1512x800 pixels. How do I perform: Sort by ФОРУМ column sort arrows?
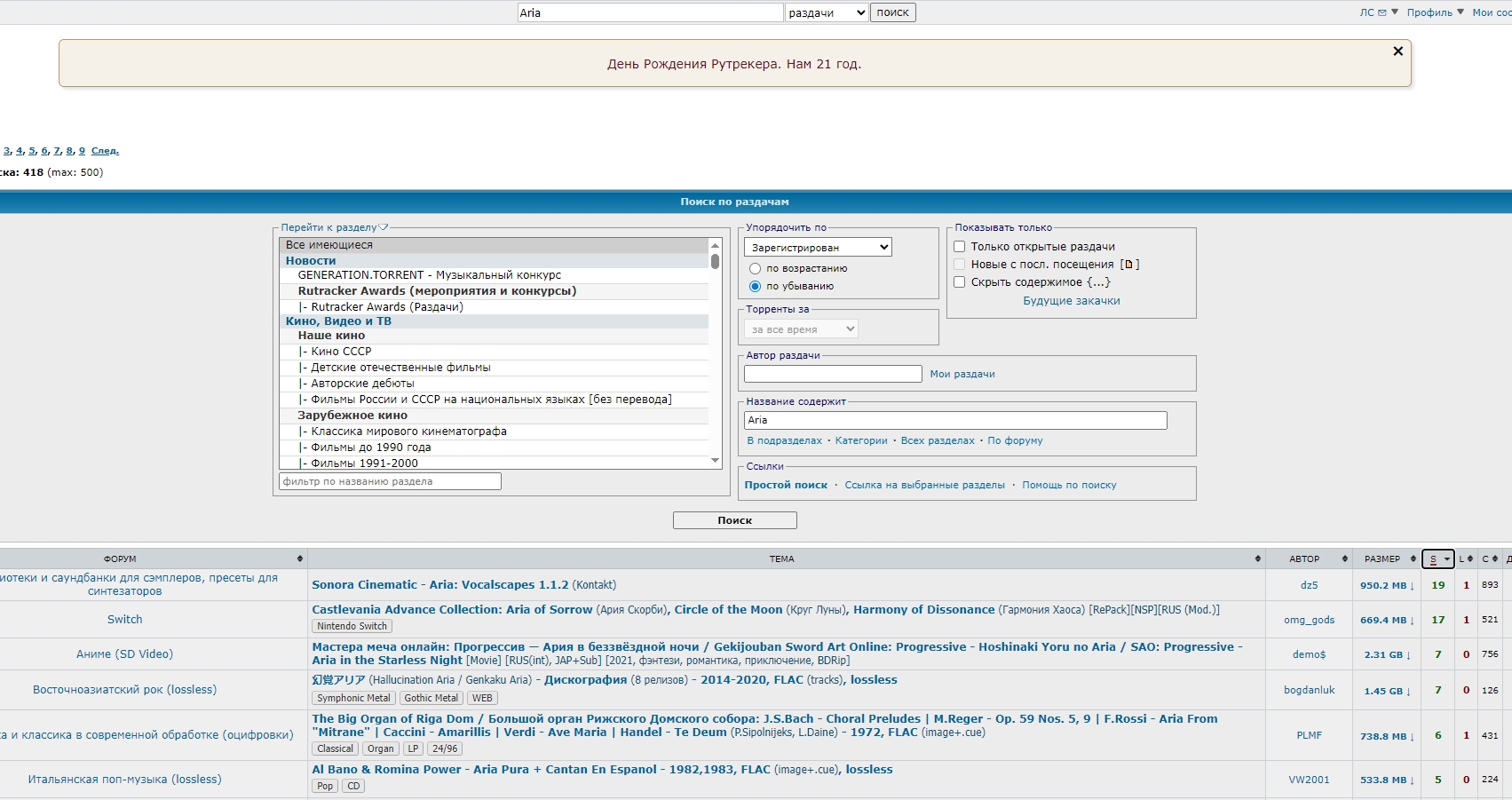tap(299, 559)
